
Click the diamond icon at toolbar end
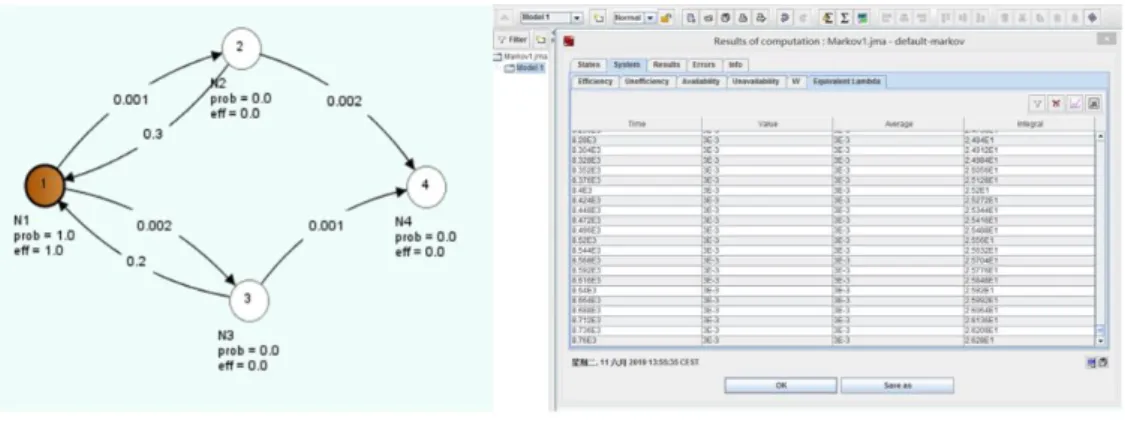coord(1093,18)
